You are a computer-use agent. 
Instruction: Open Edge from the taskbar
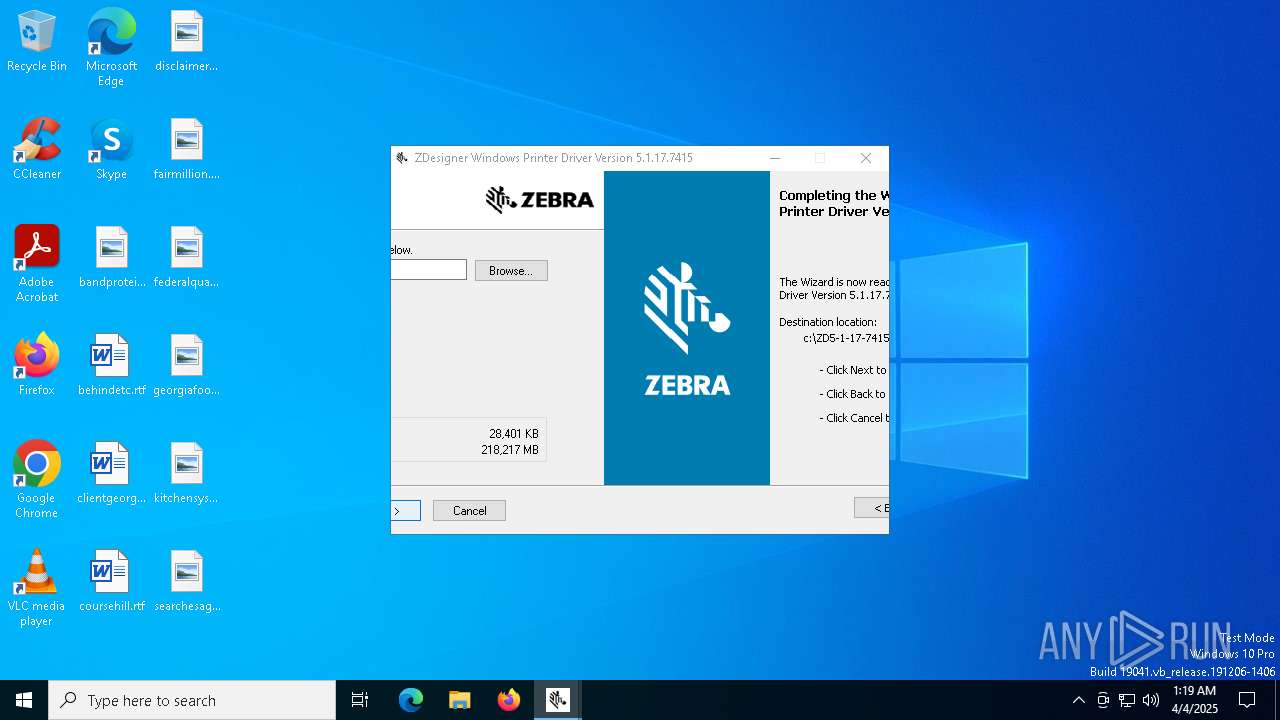click(x=411, y=700)
